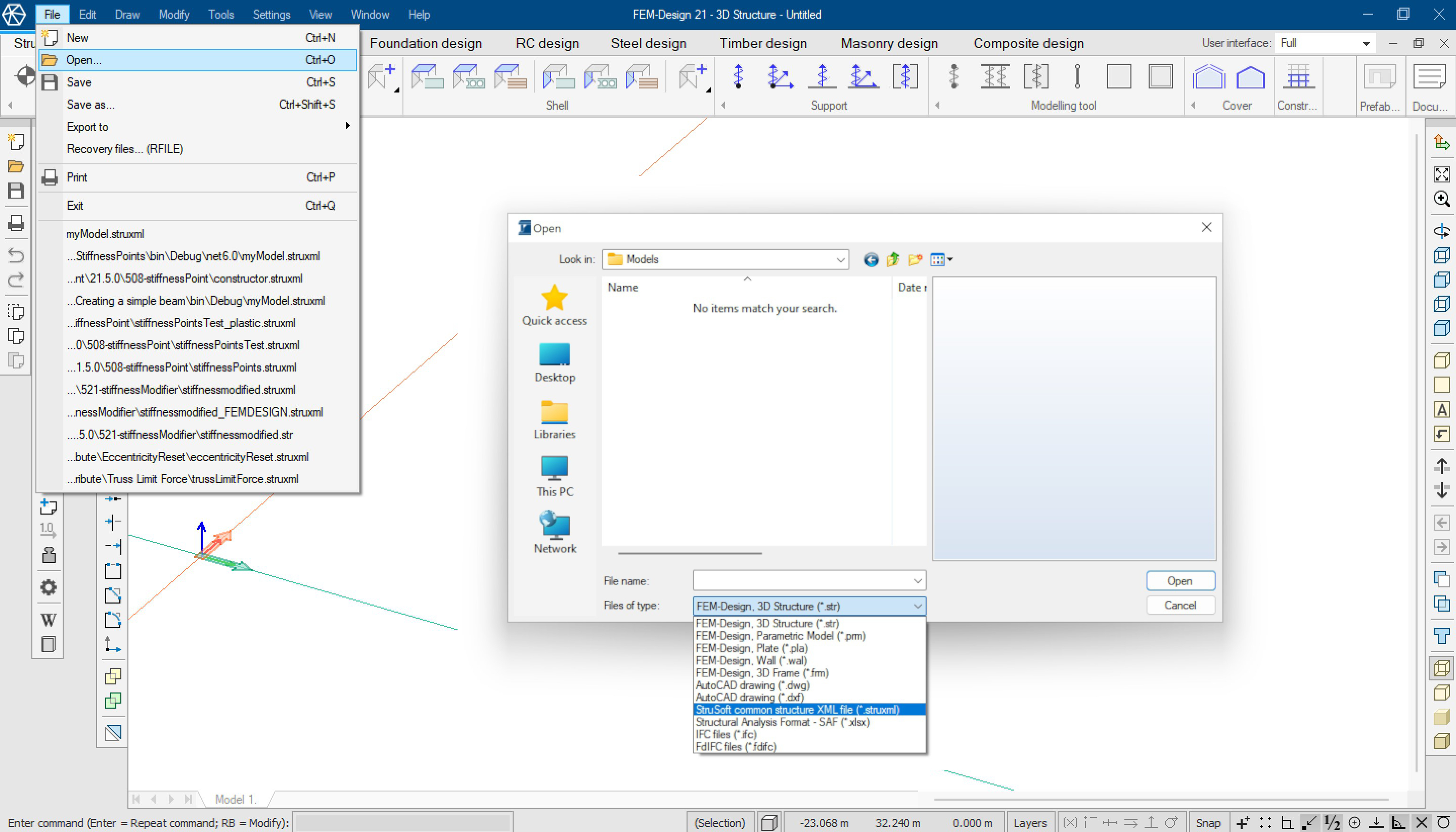Click the point support icon in Support group
The image size is (1456, 832).
pyautogui.click(x=738, y=76)
